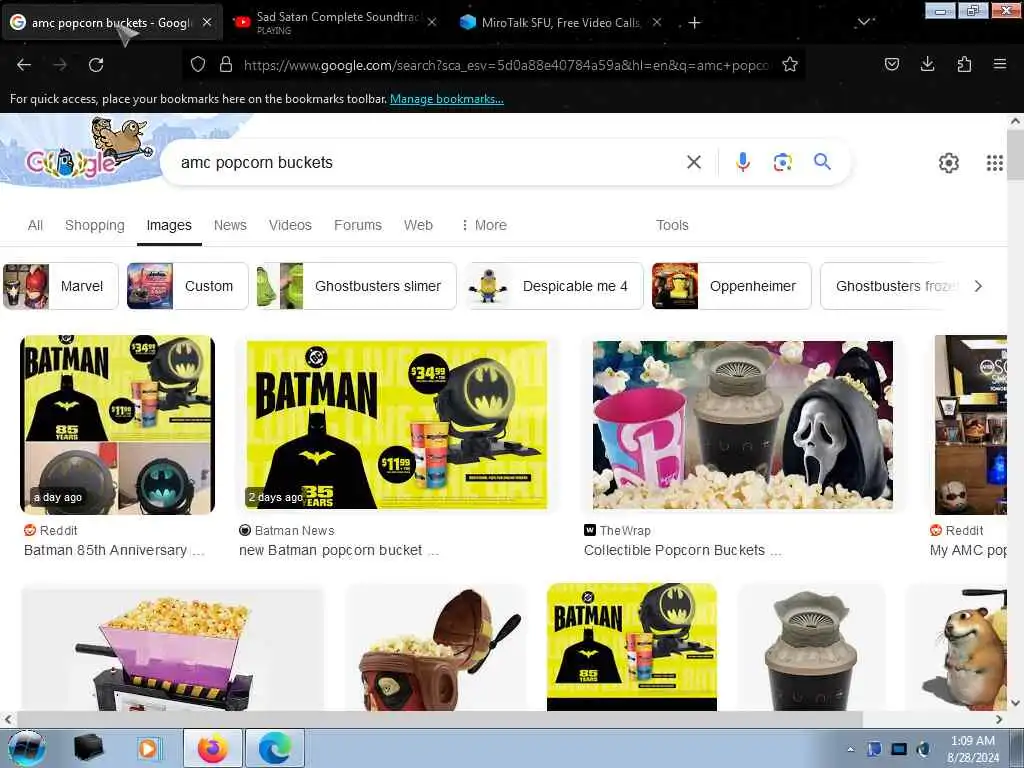
Task: Open the Web results tab
Action: [418, 225]
